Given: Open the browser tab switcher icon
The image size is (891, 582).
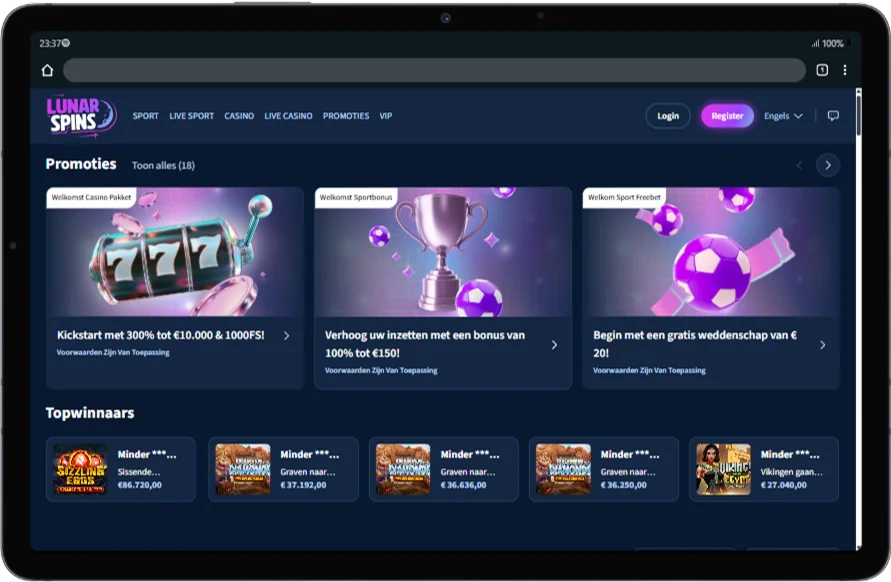Looking at the screenshot, I should [822, 70].
